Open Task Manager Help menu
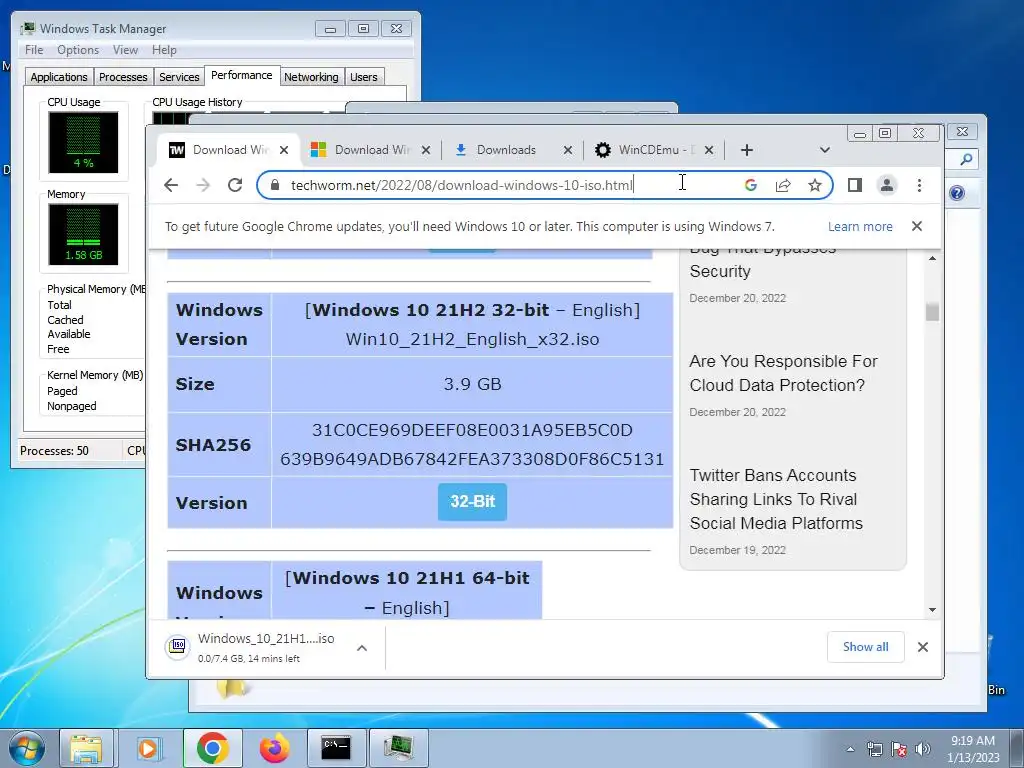The height and width of the screenshot is (768, 1024). coord(165,50)
